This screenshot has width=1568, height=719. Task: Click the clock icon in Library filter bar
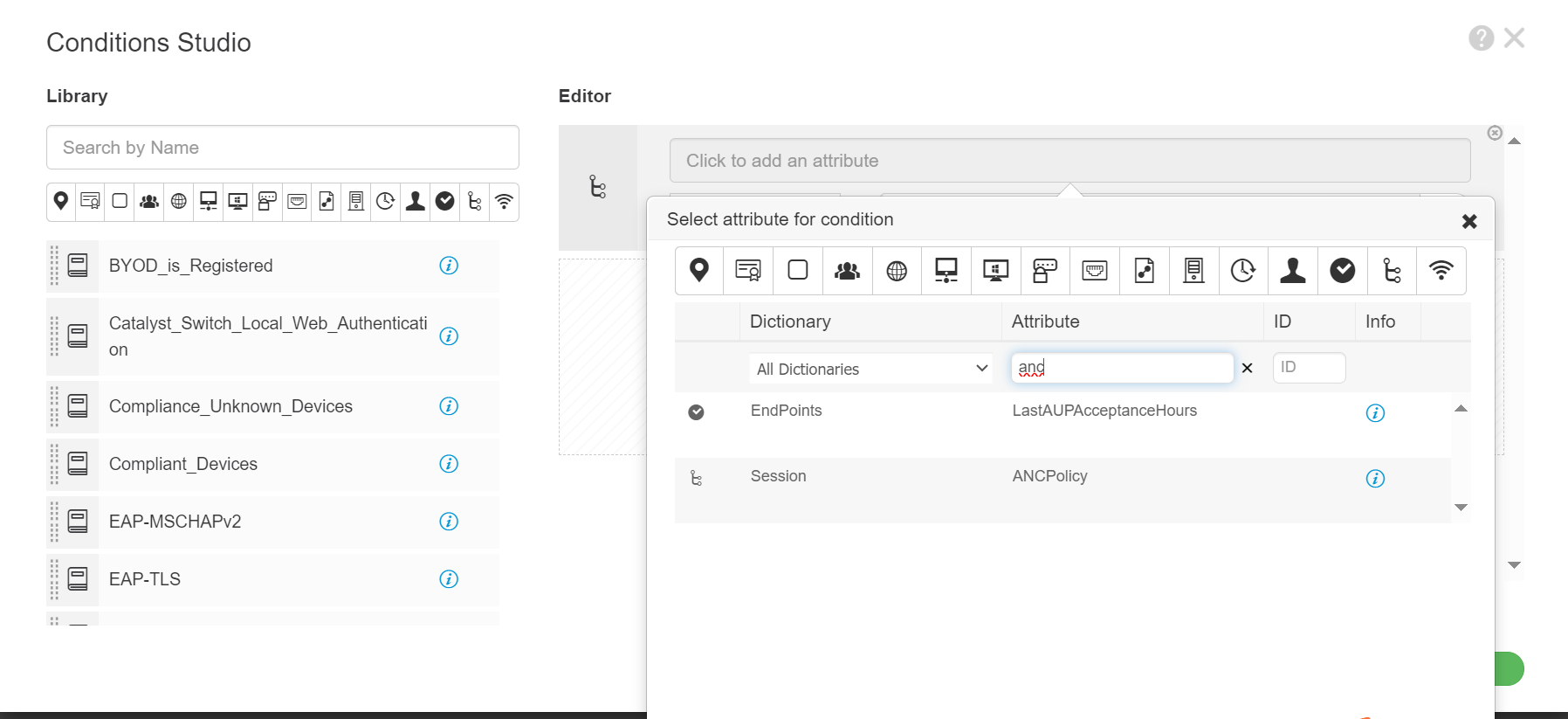tap(386, 202)
